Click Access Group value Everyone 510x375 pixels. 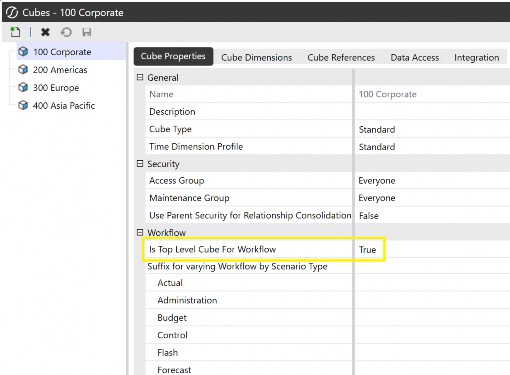click(x=377, y=181)
